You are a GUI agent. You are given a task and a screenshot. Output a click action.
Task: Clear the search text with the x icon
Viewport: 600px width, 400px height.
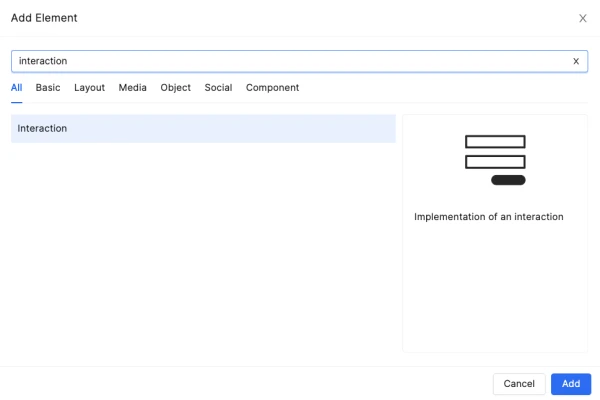576,61
